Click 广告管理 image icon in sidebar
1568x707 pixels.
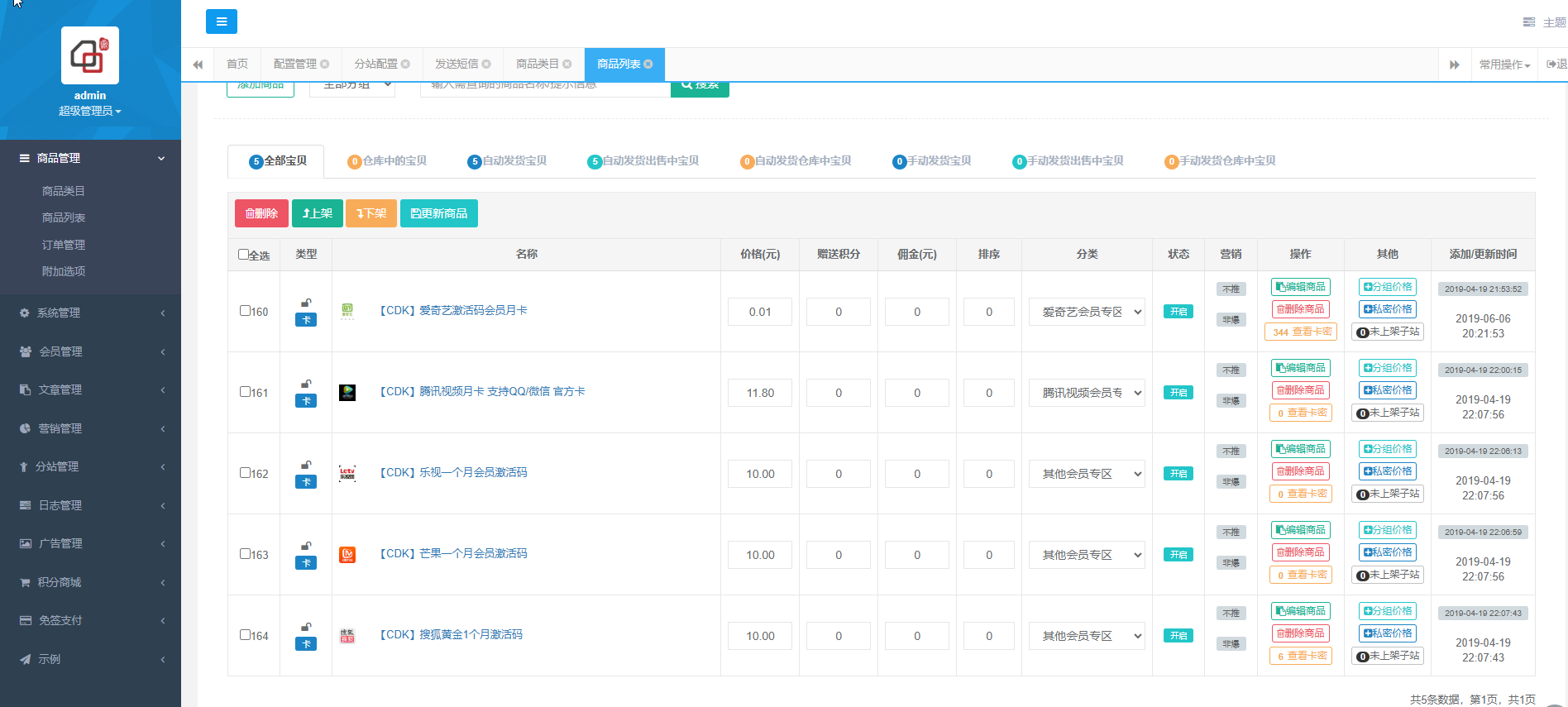point(26,543)
